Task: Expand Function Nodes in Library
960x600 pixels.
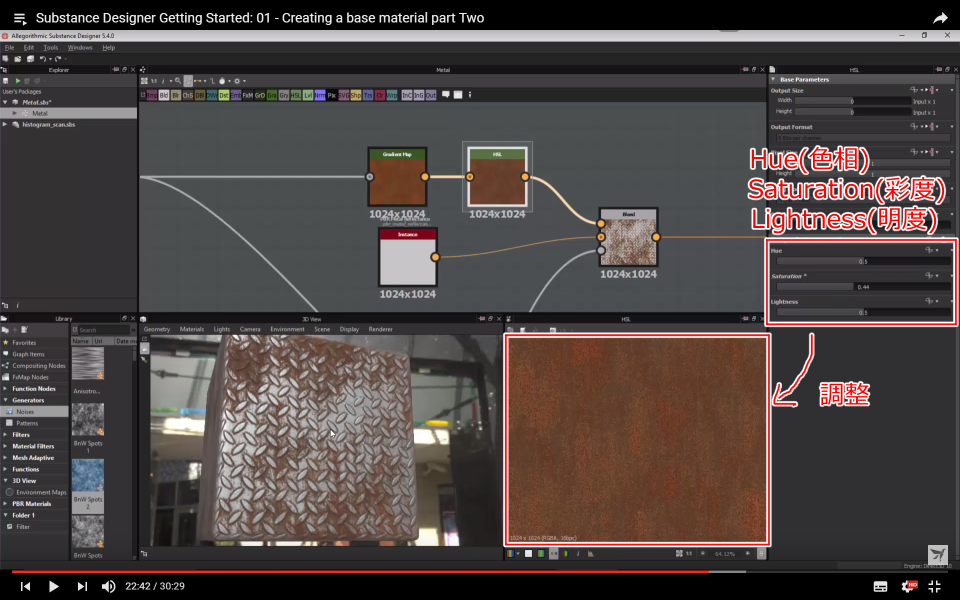Action: (x=6, y=389)
